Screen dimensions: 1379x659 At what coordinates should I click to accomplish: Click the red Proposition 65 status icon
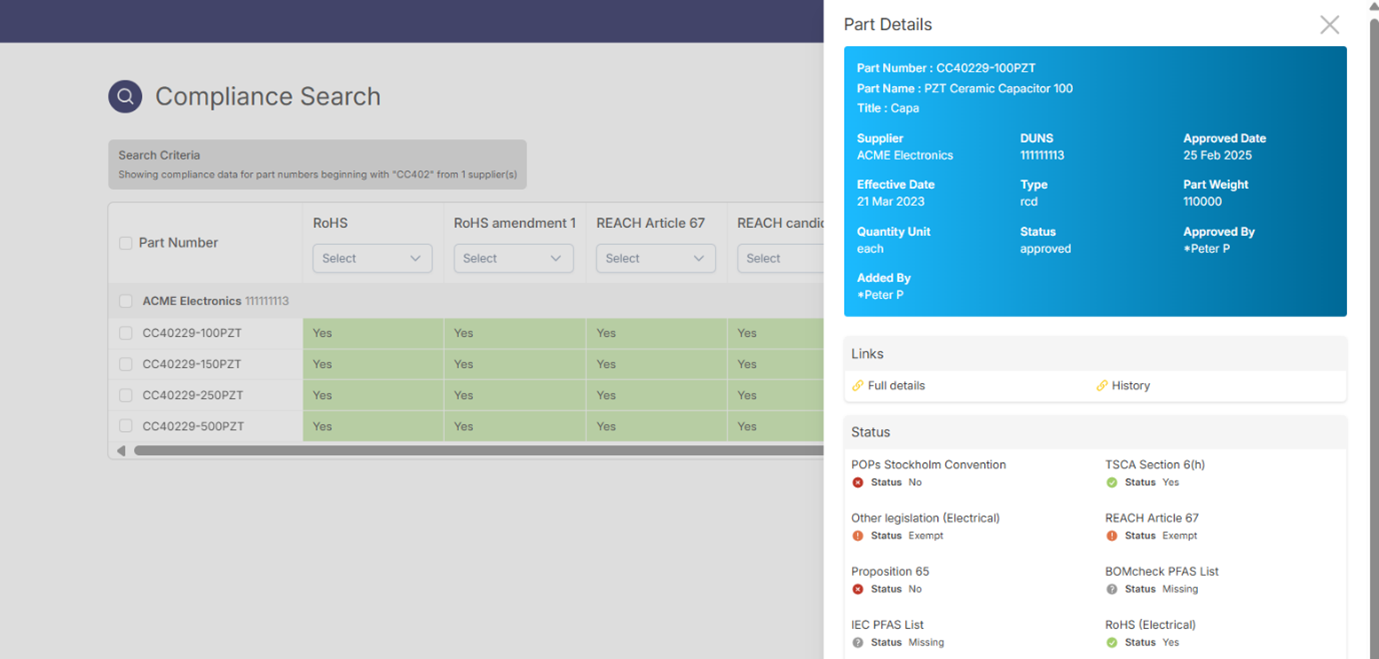coord(858,589)
